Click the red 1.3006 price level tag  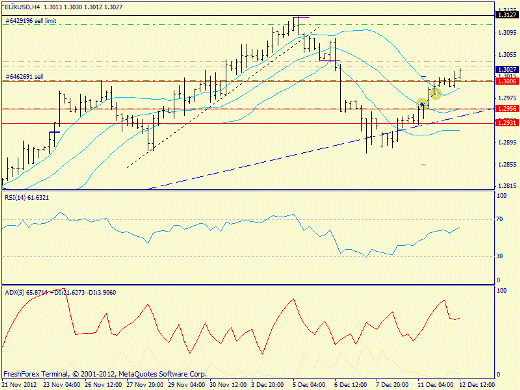pos(507,81)
